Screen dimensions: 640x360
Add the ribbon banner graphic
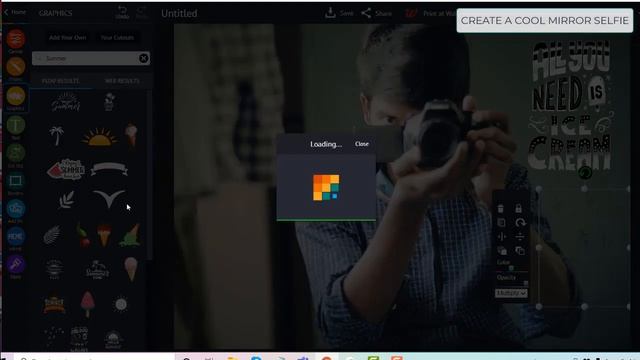coord(109,169)
